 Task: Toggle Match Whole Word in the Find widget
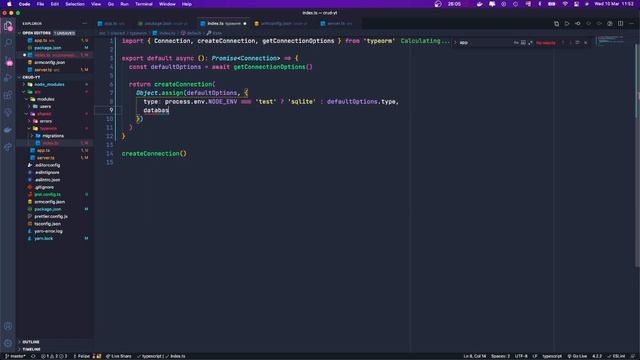click(523, 42)
